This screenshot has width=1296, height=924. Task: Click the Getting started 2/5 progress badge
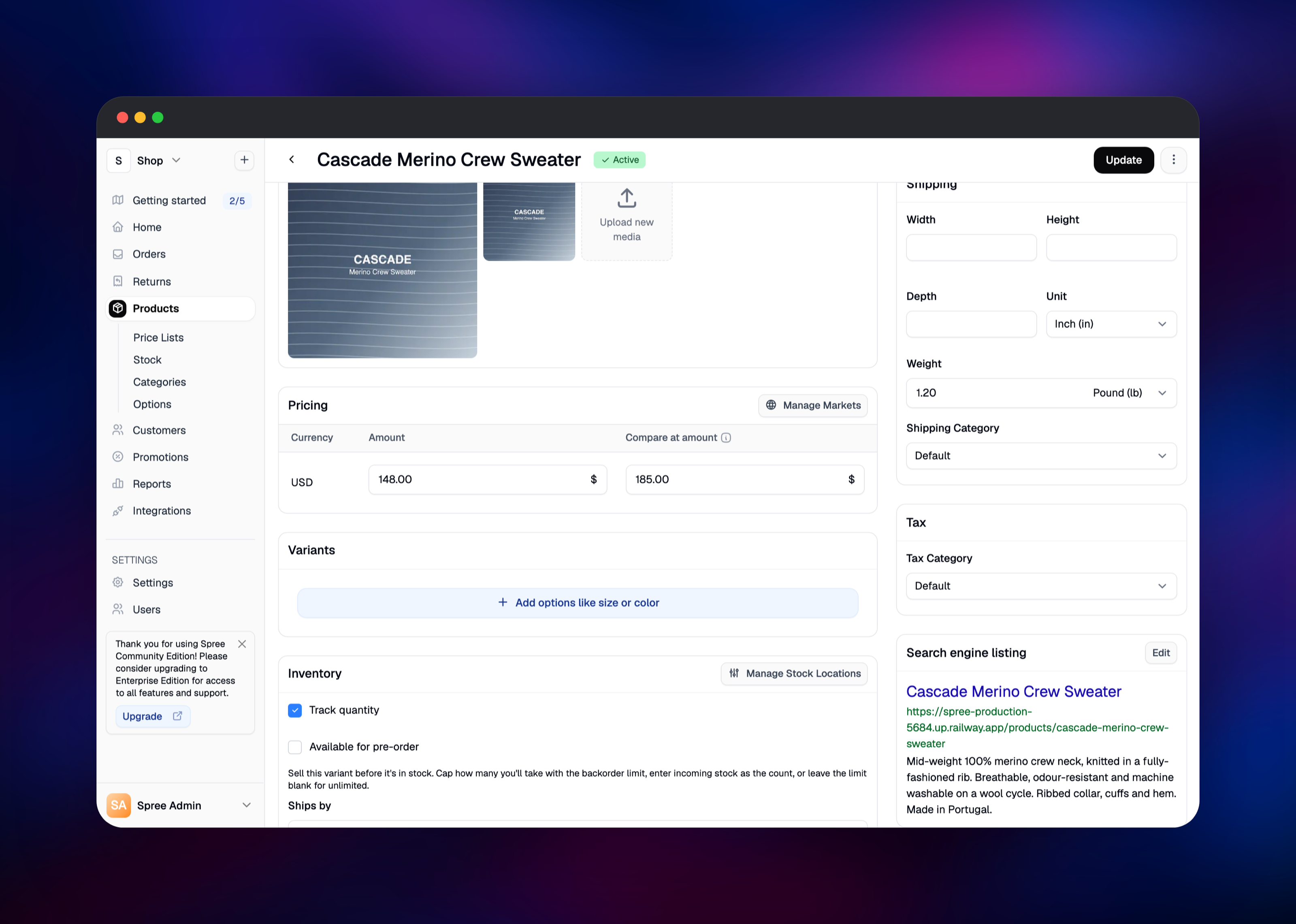(237, 201)
